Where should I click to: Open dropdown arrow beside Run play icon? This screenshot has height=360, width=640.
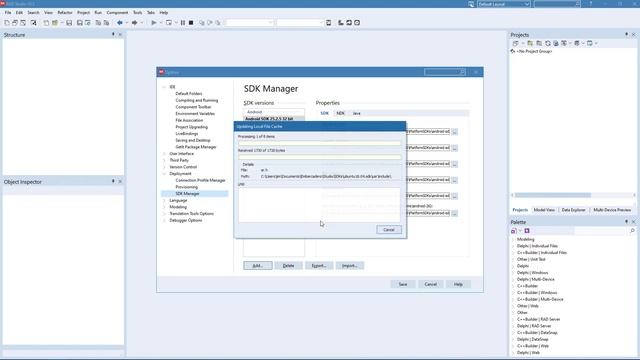click(x=161, y=23)
